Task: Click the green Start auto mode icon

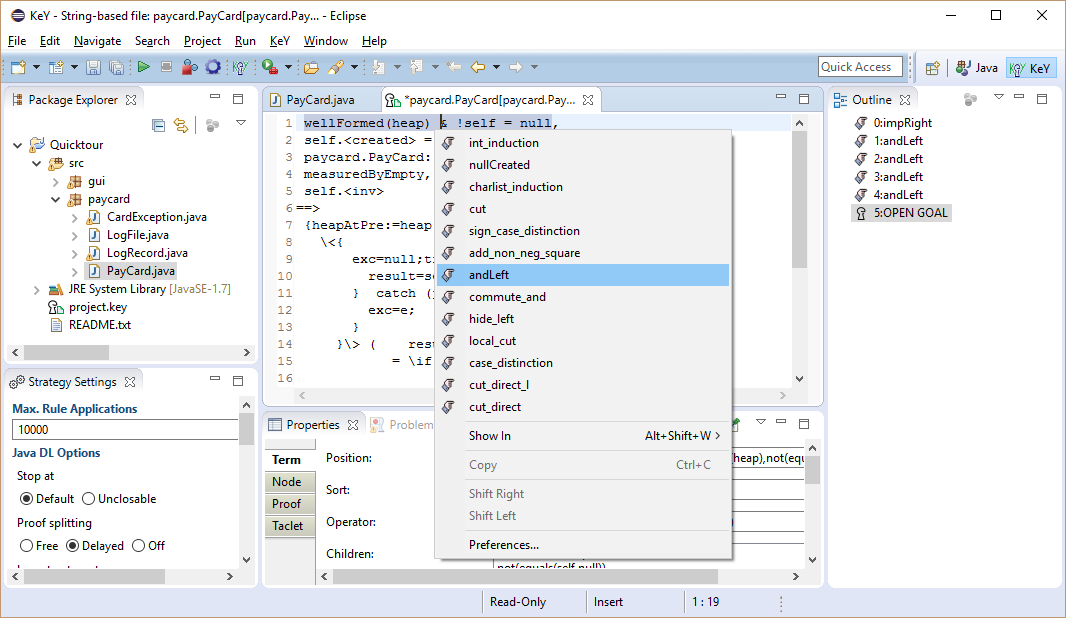Action: (143, 67)
